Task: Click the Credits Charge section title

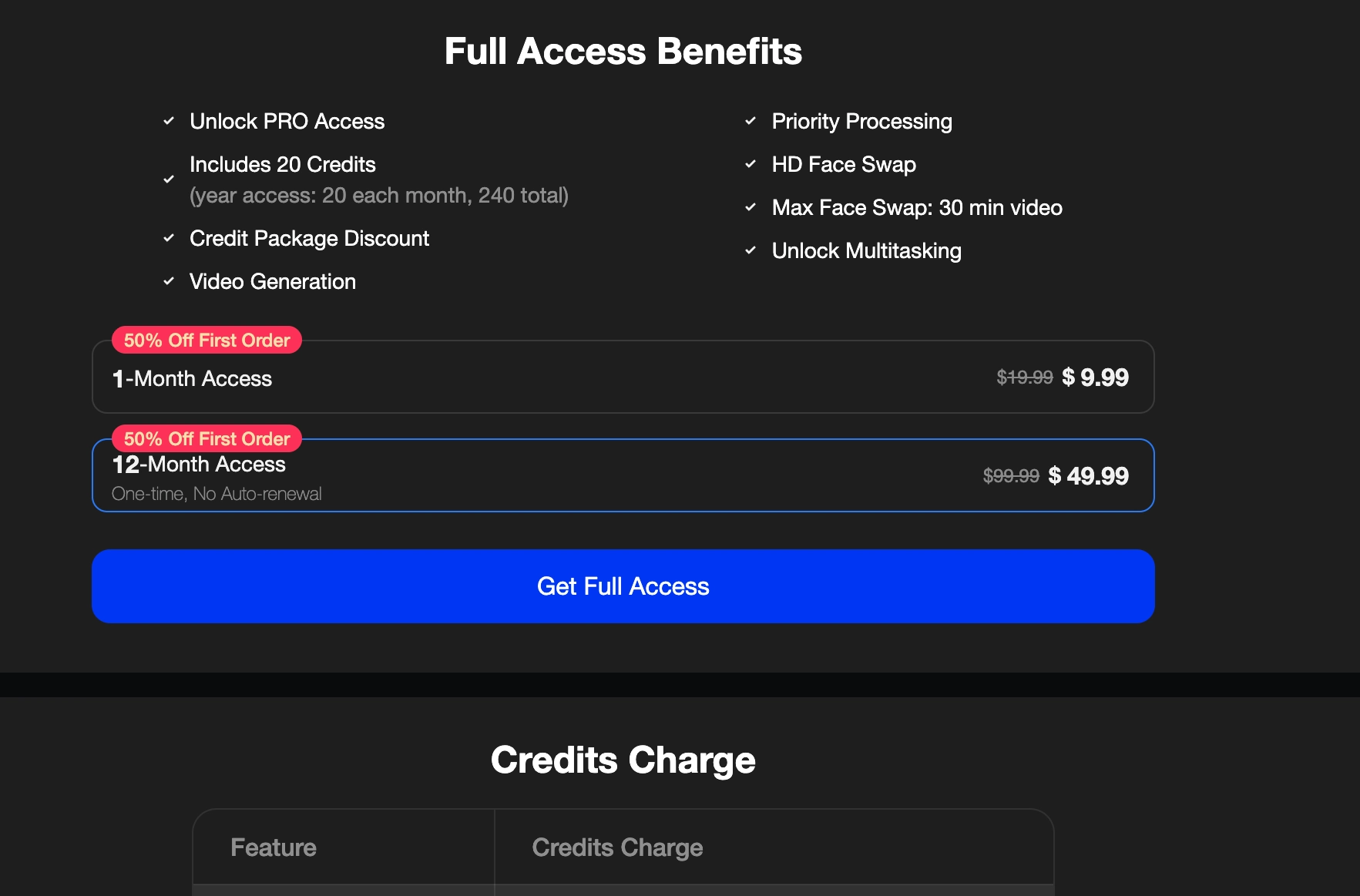Action: 623,759
